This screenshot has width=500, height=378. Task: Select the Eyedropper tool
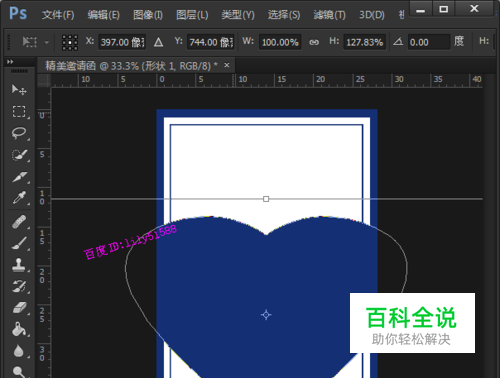coord(19,198)
